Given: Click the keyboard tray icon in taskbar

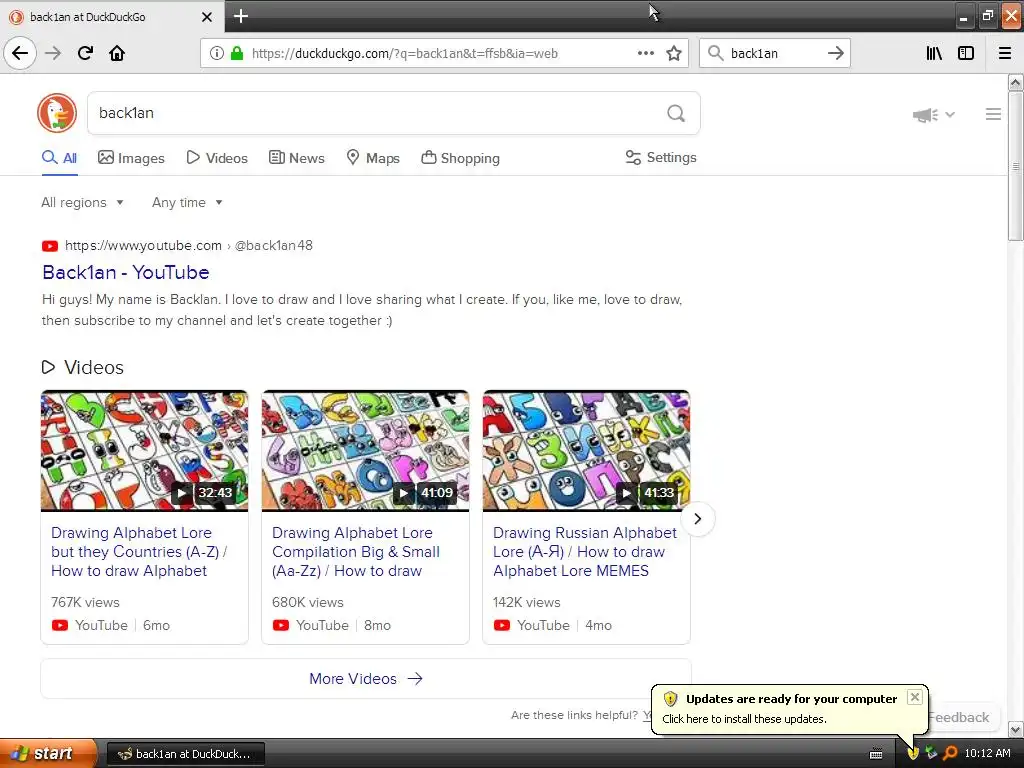Looking at the screenshot, I should (x=876, y=754).
